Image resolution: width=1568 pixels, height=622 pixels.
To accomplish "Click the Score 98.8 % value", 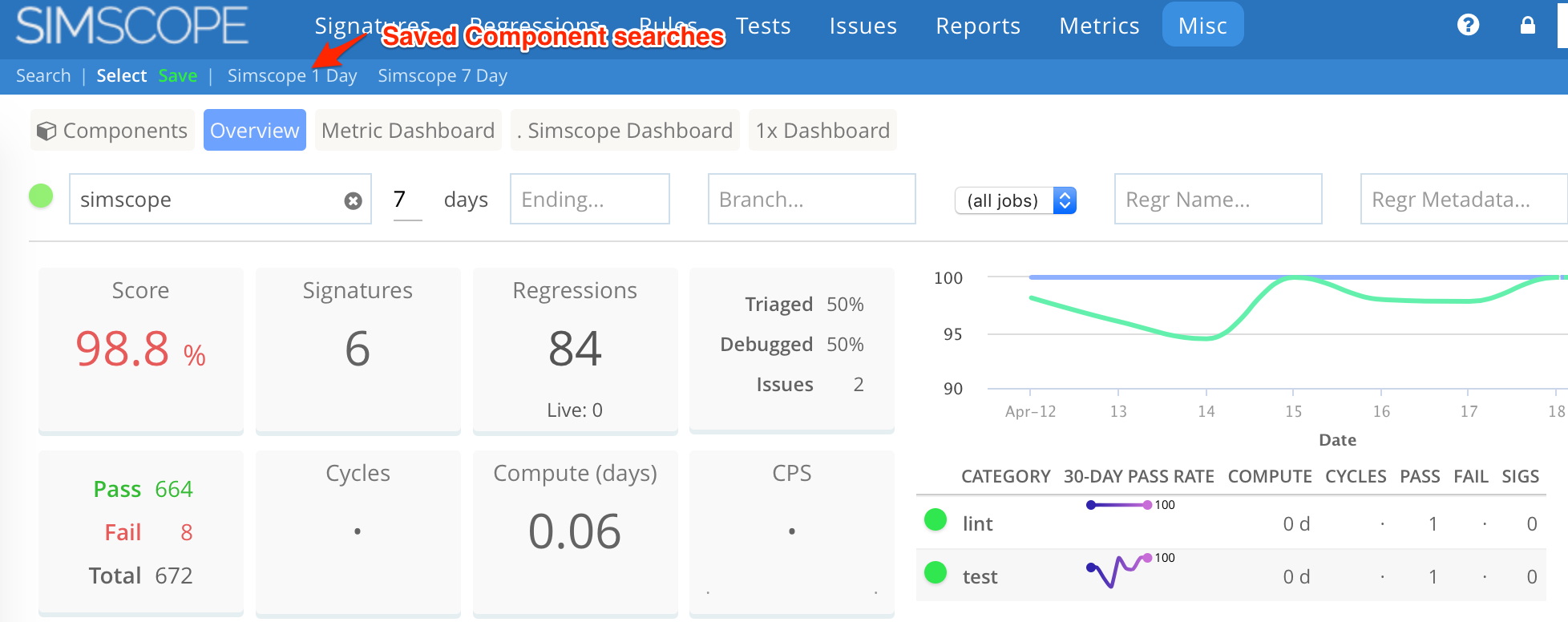I will [x=140, y=349].
